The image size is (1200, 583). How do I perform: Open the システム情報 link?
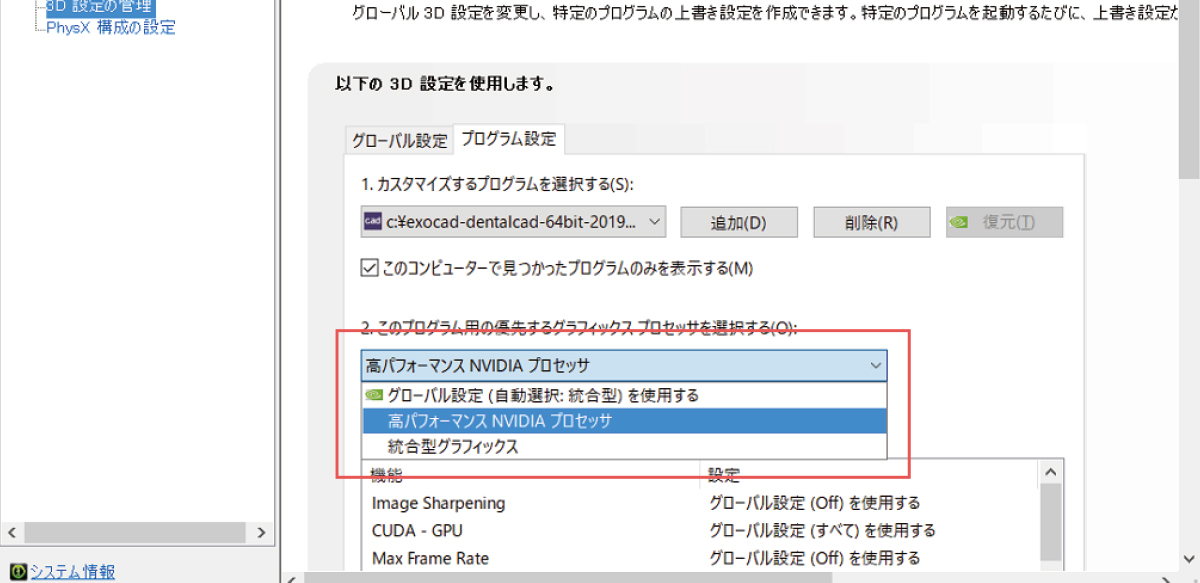(x=72, y=572)
